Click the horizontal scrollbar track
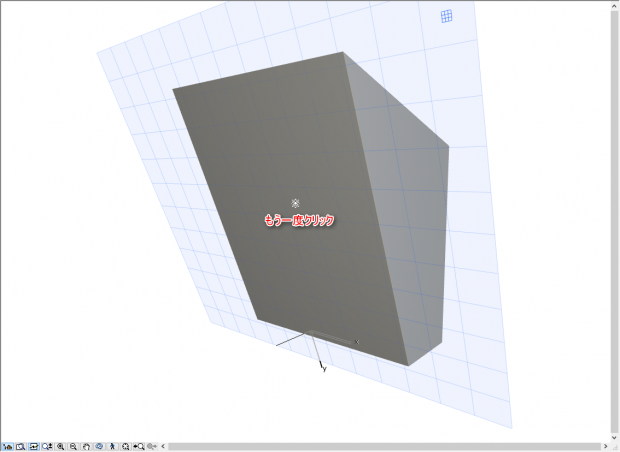The image size is (620, 452). (384, 446)
